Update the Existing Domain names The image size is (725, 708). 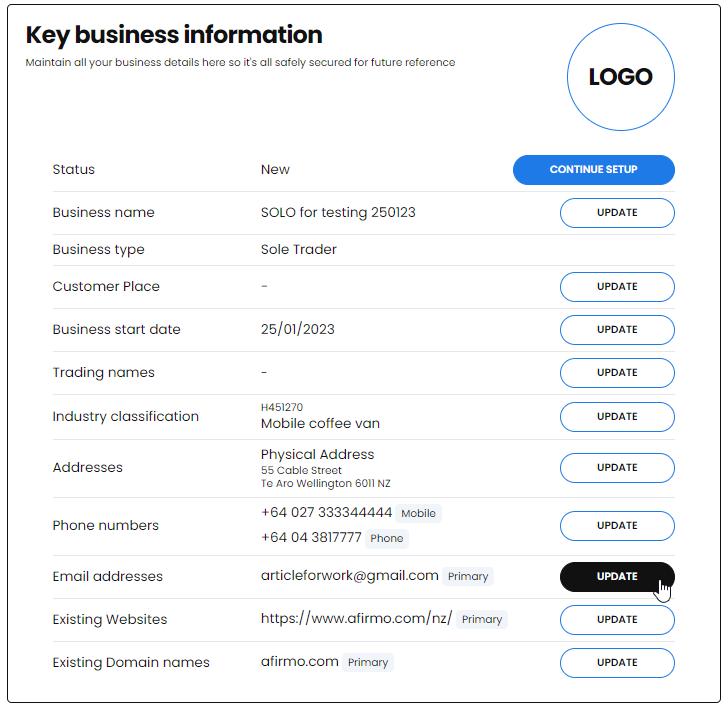tap(617, 663)
